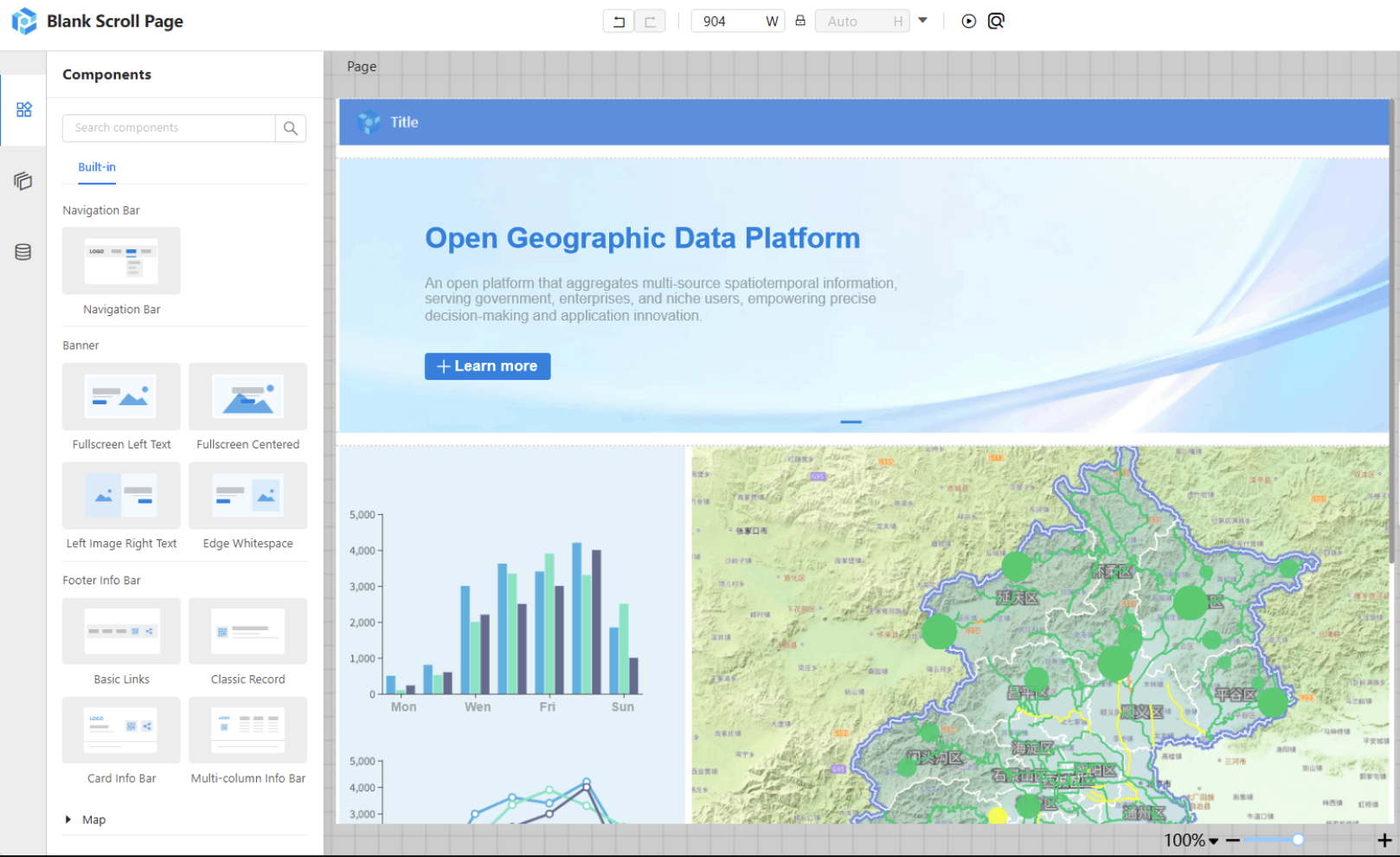
Task: Expand the Map component section
Action: pos(68,820)
